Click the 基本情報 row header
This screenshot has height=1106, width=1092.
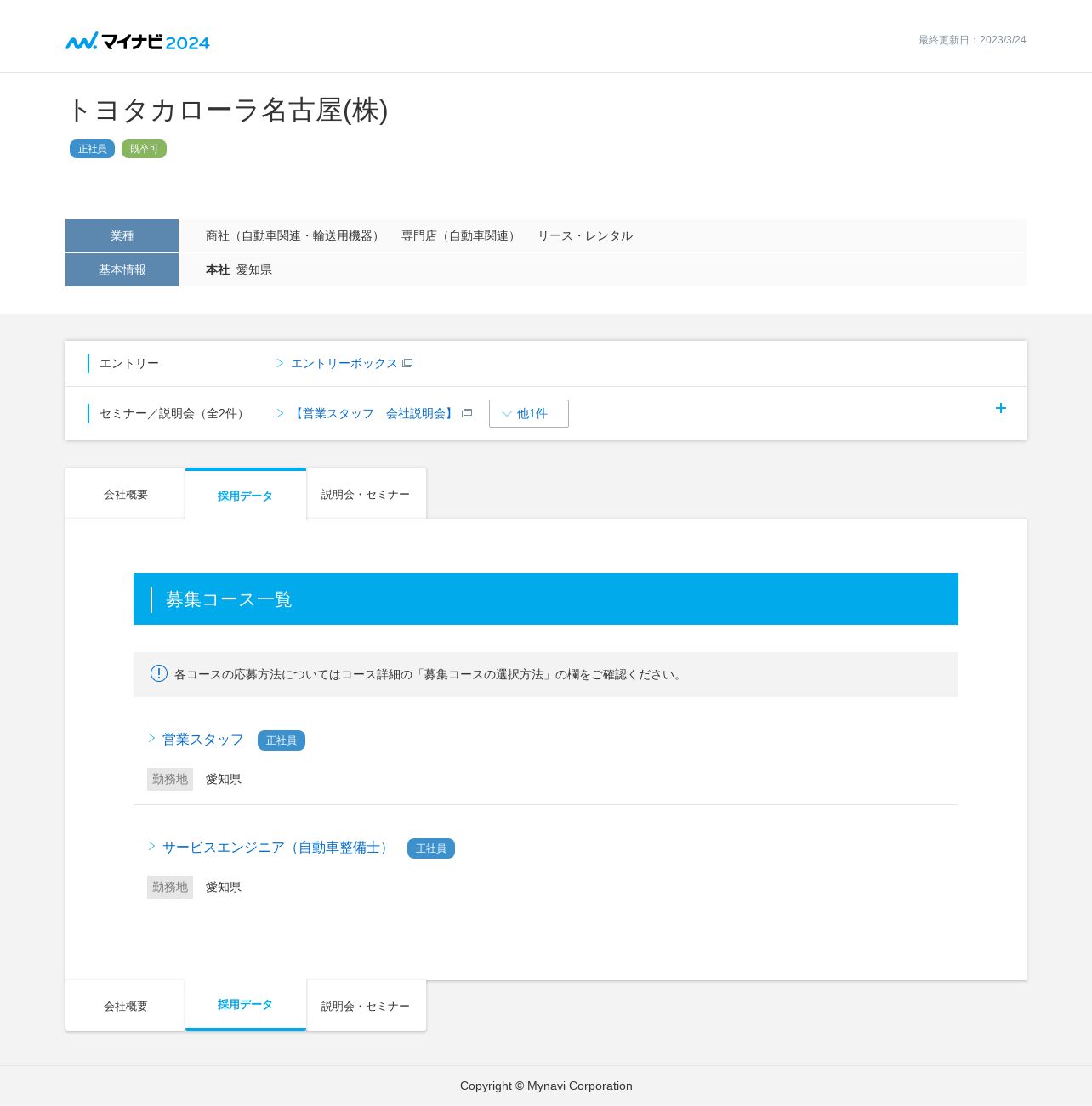pos(122,269)
